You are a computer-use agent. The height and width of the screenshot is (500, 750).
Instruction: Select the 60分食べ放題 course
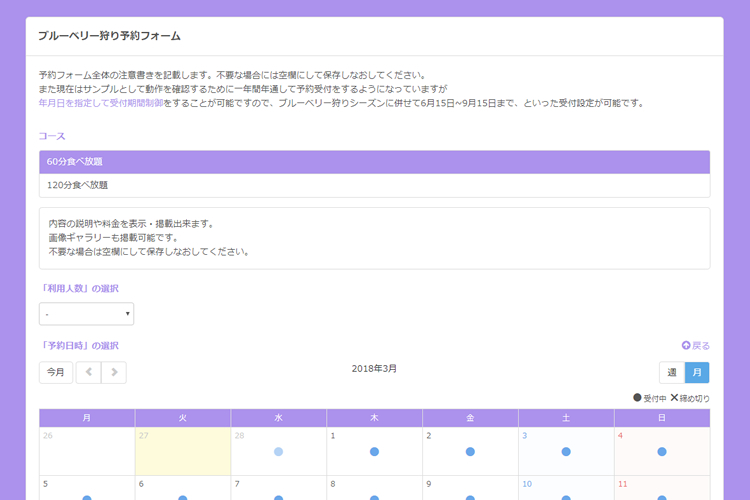tap(374, 162)
